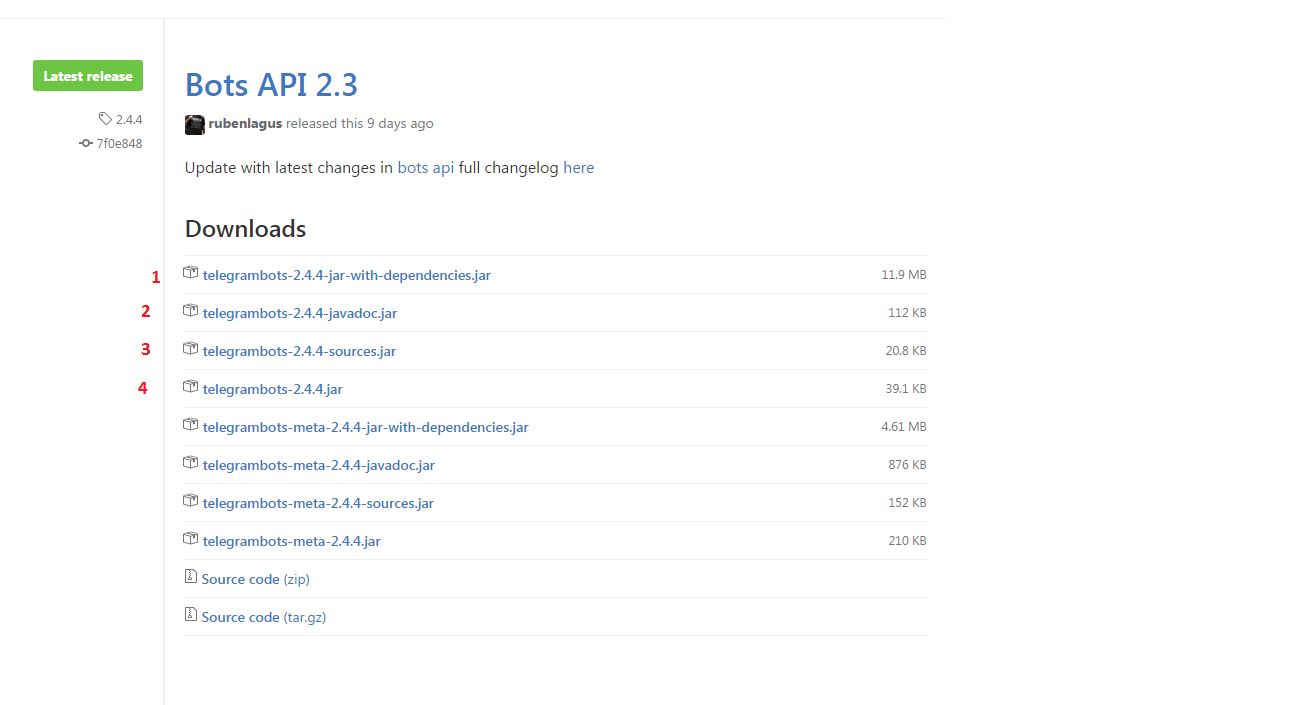Click package icon for telegrambots-meta-2.4.4-javadoc.jar
Image resolution: width=1295 pixels, height=705 pixels.
tap(190, 463)
